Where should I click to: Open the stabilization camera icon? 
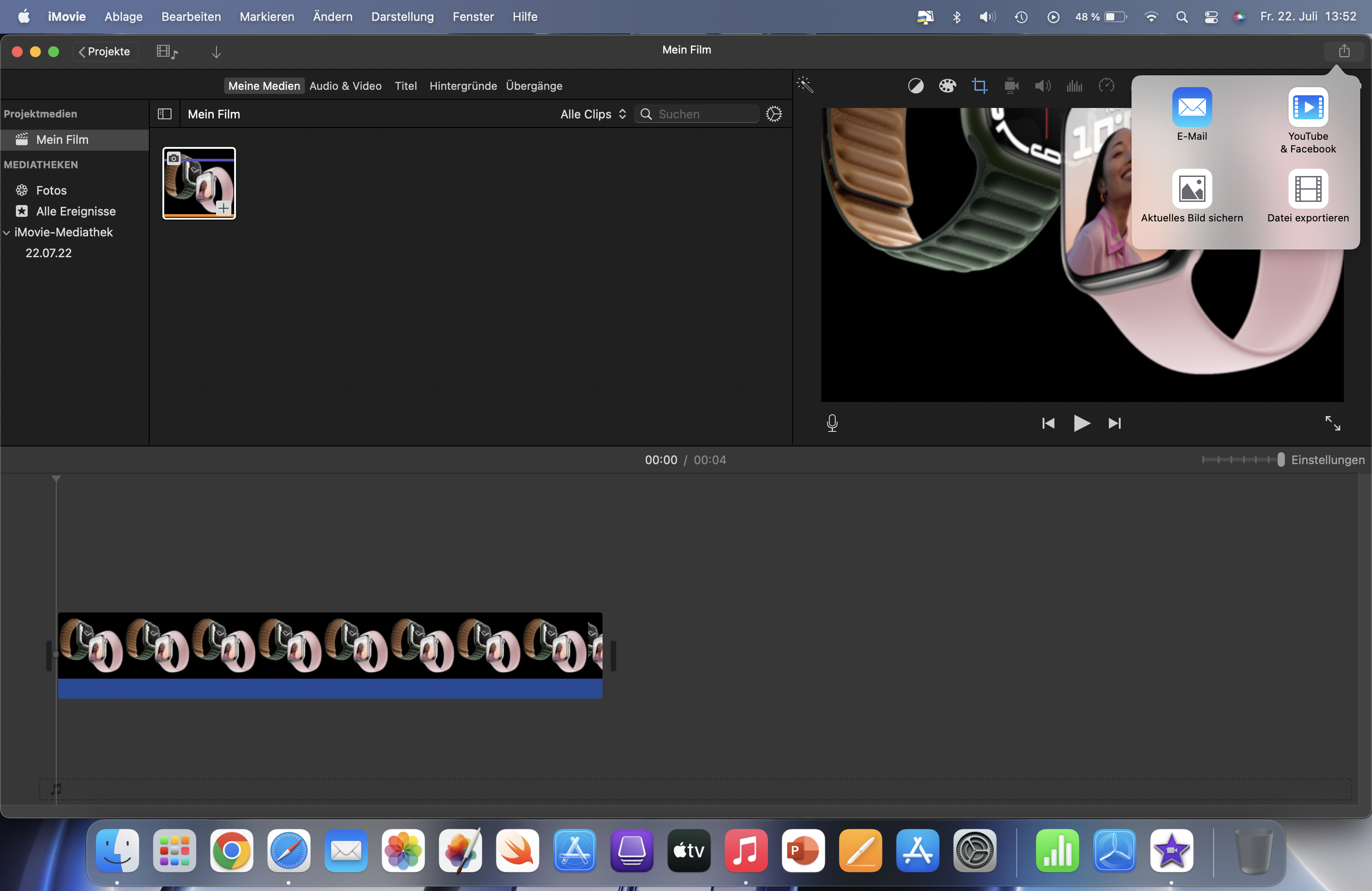[1011, 86]
